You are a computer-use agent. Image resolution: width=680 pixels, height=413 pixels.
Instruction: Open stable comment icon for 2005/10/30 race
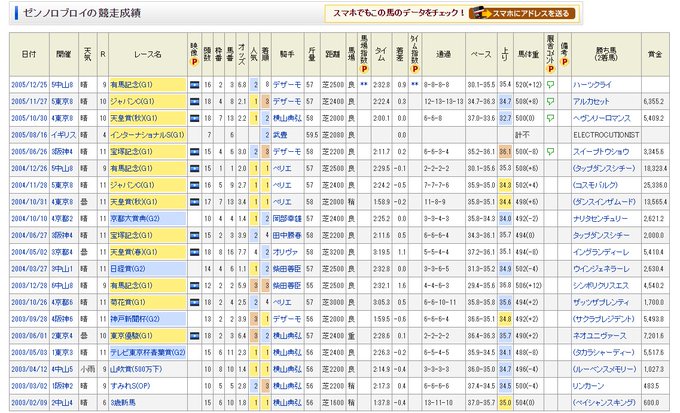tap(550, 118)
